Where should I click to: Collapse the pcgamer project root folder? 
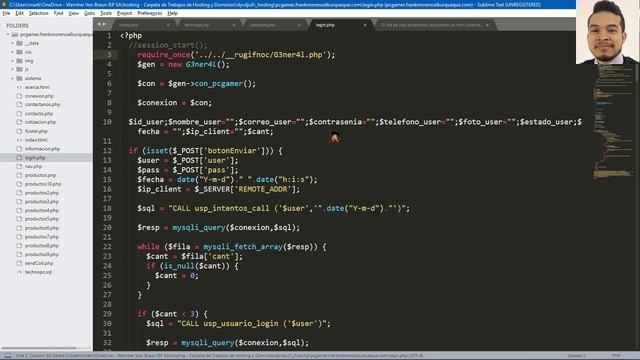8,35
